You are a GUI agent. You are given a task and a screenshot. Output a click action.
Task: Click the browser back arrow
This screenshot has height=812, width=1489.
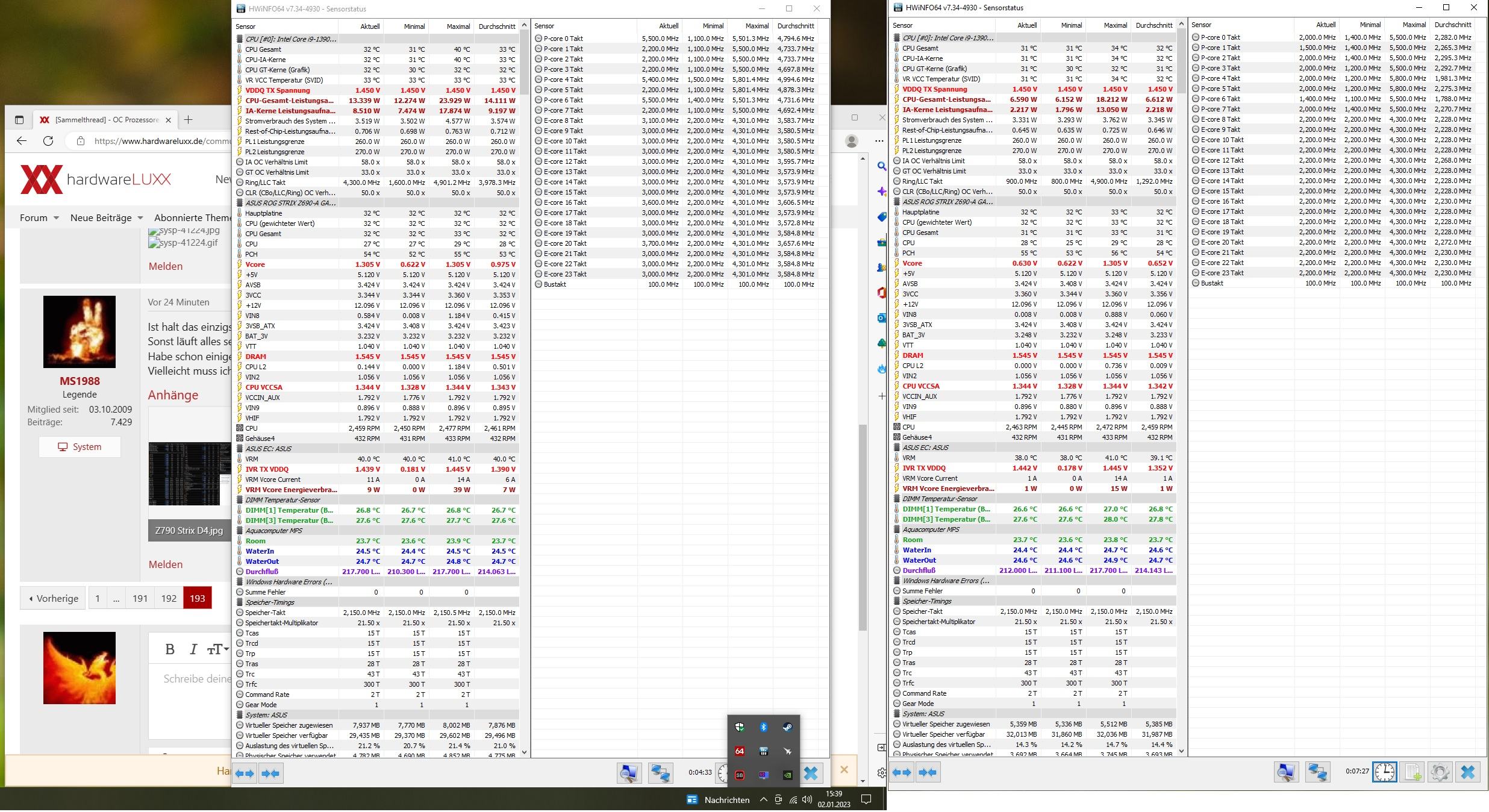pos(22,141)
